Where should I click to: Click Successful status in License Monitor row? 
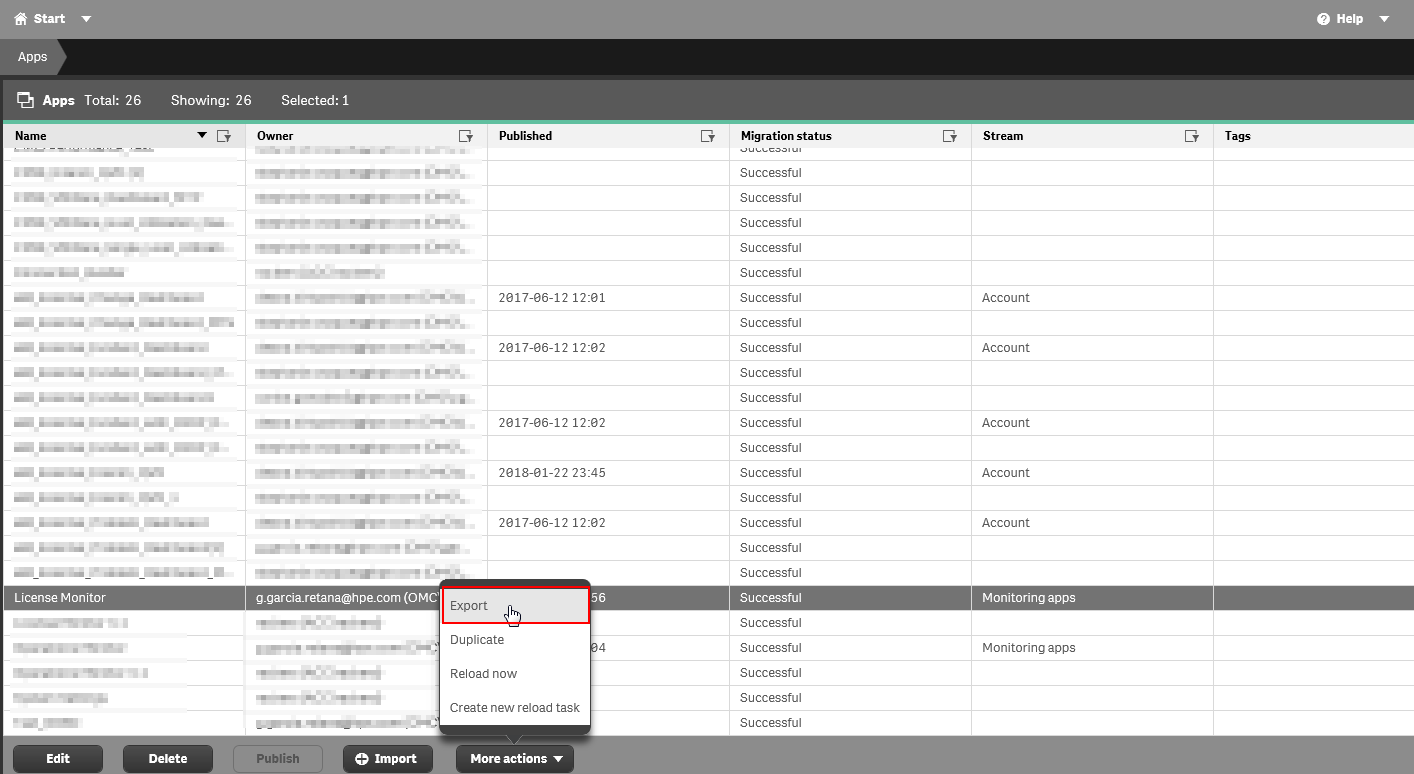coord(771,598)
